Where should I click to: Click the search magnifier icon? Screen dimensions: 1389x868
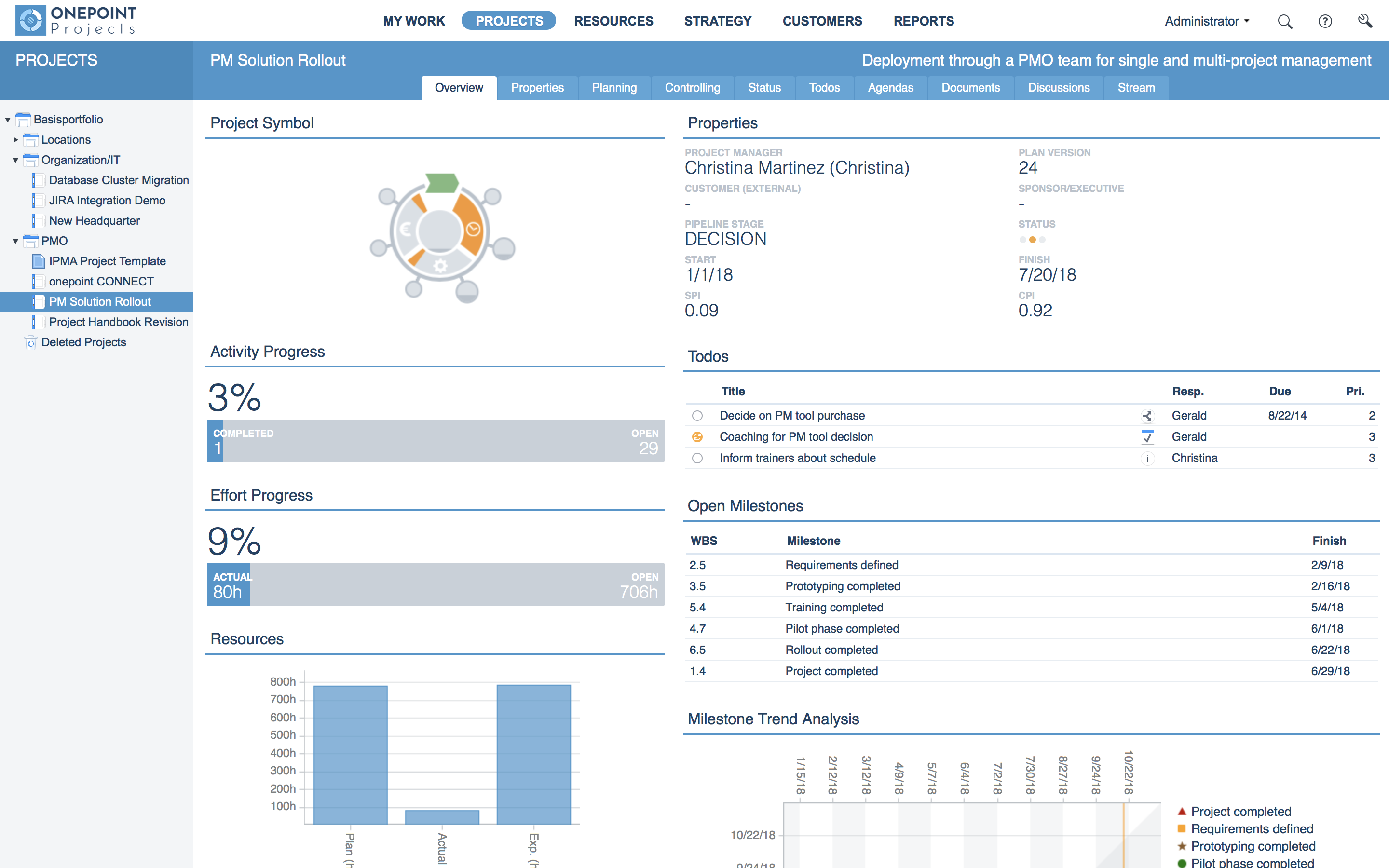(x=1284, y=22)
